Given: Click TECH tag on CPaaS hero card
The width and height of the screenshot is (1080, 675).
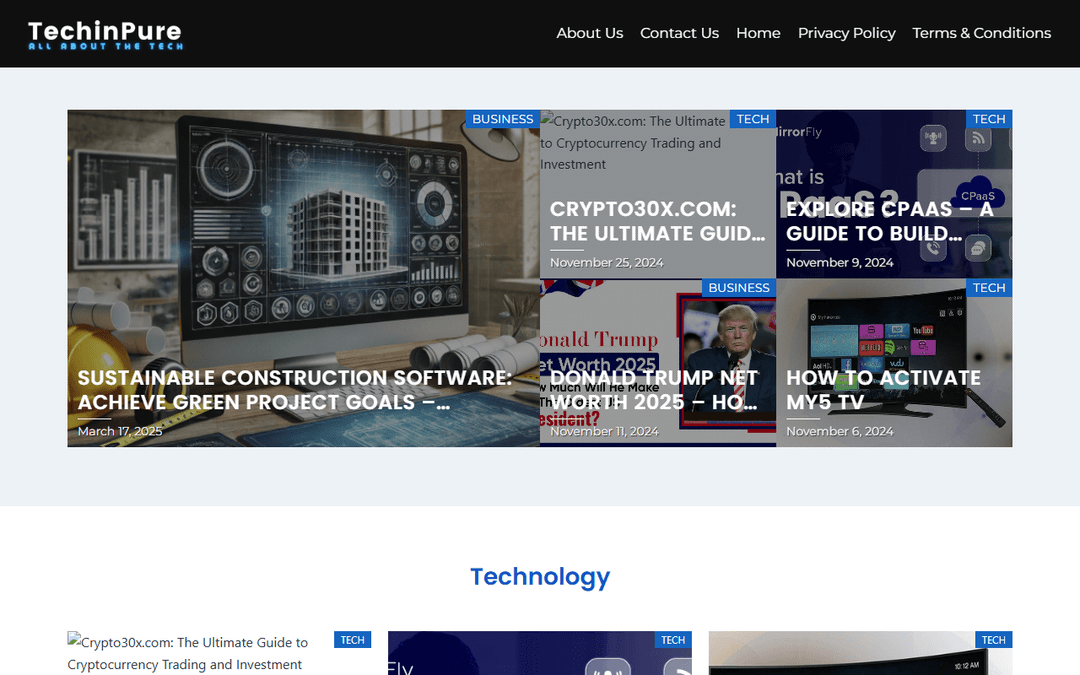Looking at the screenshot, I should pyautogui.click(x=989, y=119).
